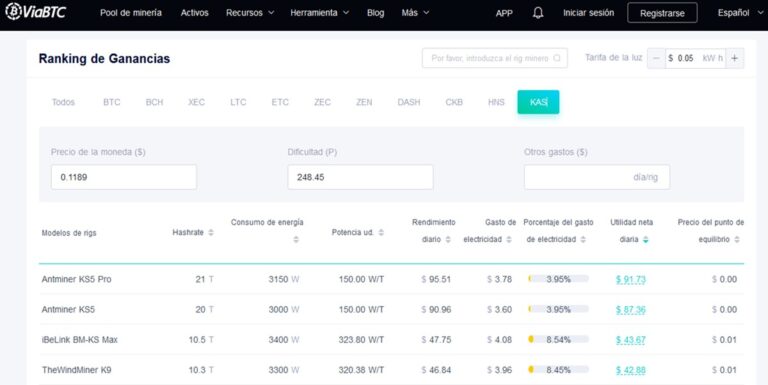Open the Blog page
Screen dimensions: 768x385
click(375, 13)
